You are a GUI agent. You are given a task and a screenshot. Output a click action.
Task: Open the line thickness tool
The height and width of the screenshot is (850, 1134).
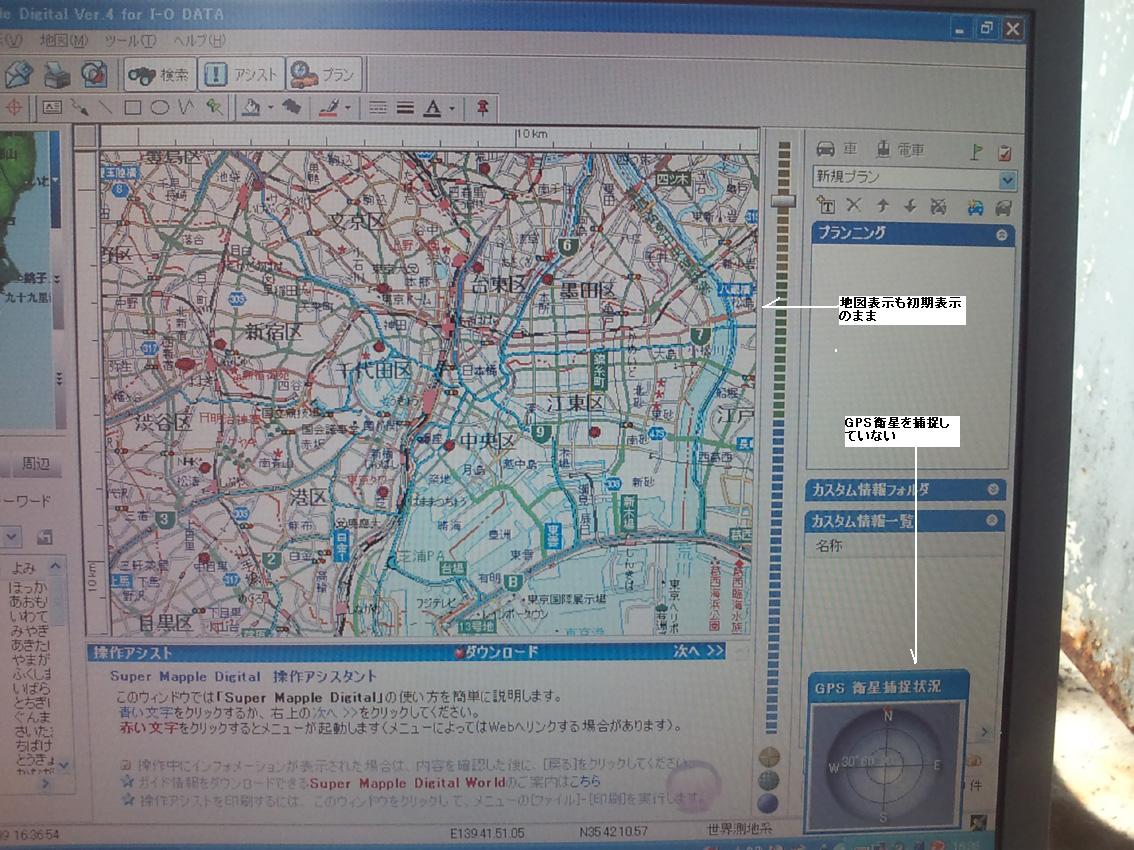405,109
